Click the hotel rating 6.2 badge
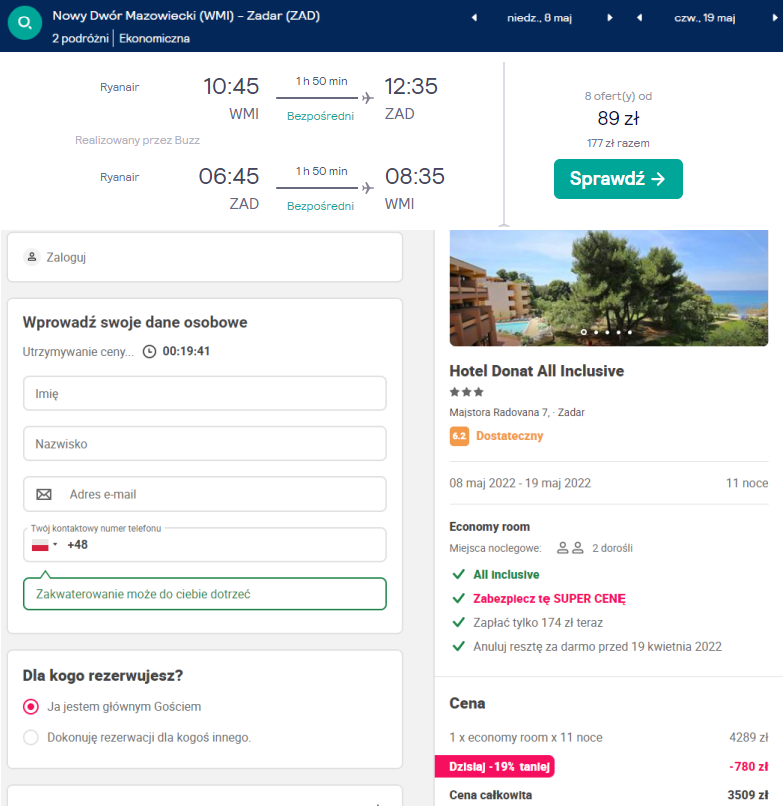The width and height of the screenshot is (783, 807). pos(459,436)
